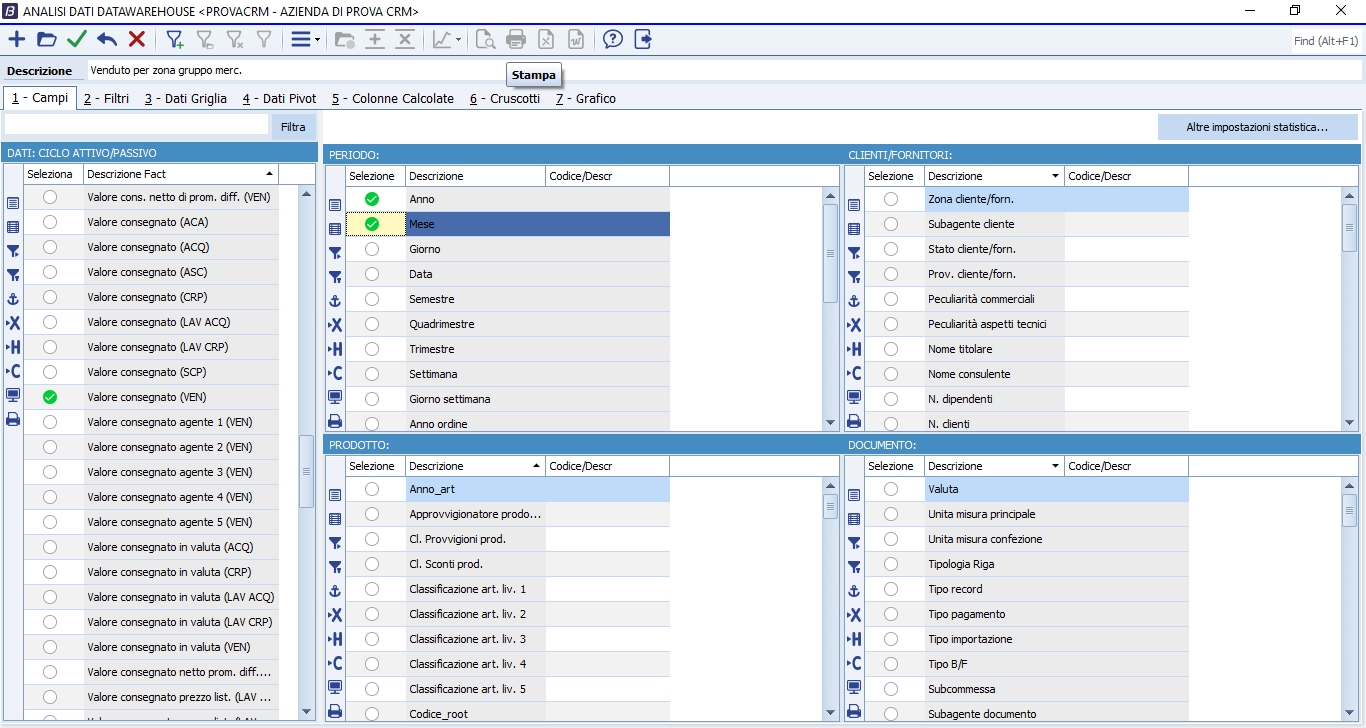This screenshot has width=1366, height=728.
Task: Click the Filtra button
Action: [x=293, y=127]
